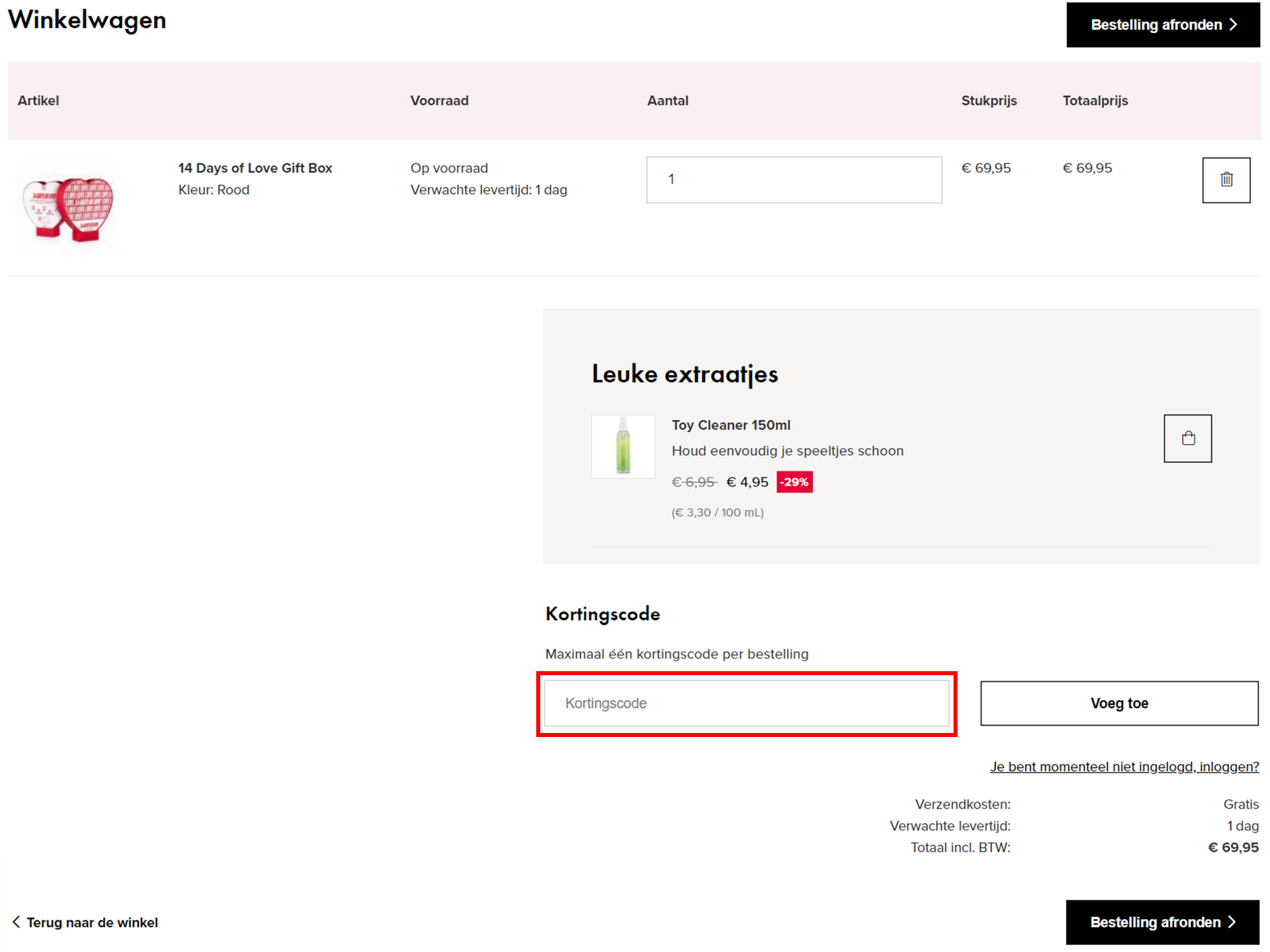Viewport: 1270px width, 952px height.
Task: Click 'Verwachte levertijd: 1 dag' in the product row
Action: point(489,190)
